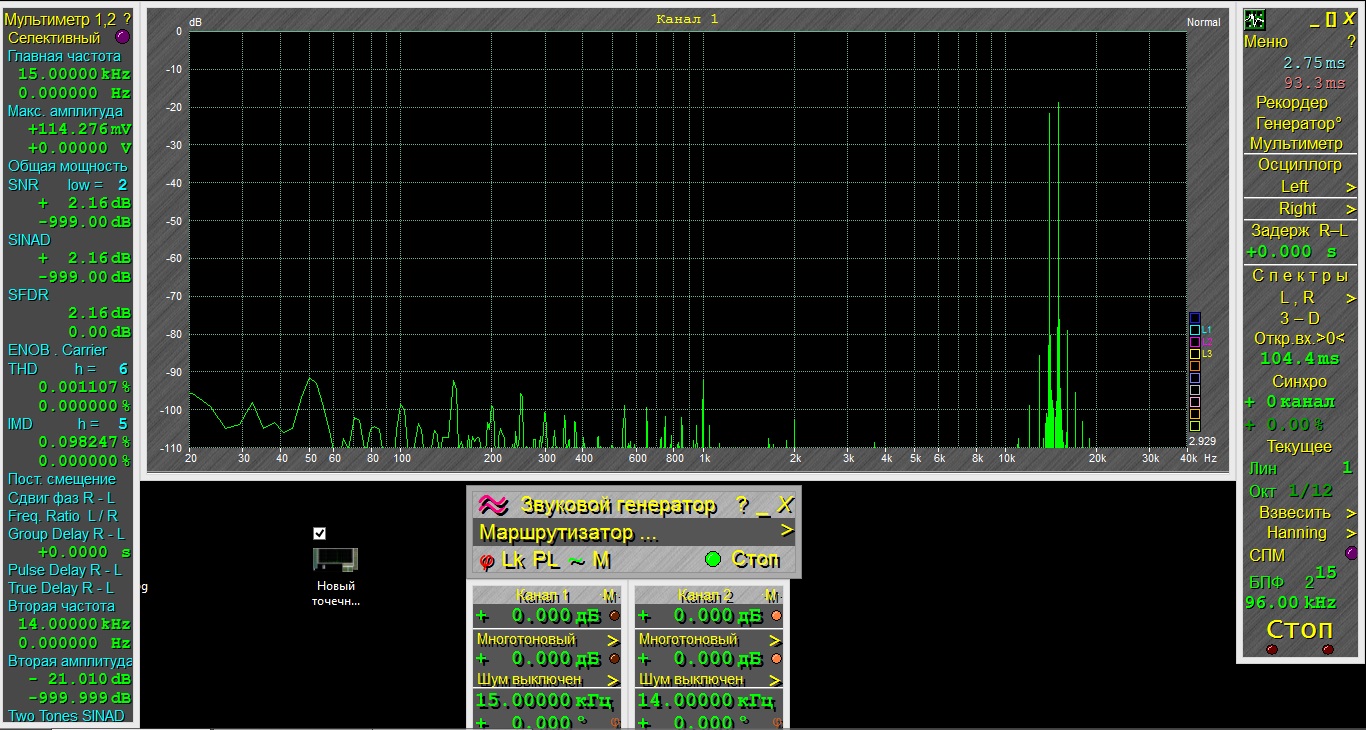Click help question mark next to Мультиметр 1,2

pyautogui.click(x=127, y=19)
